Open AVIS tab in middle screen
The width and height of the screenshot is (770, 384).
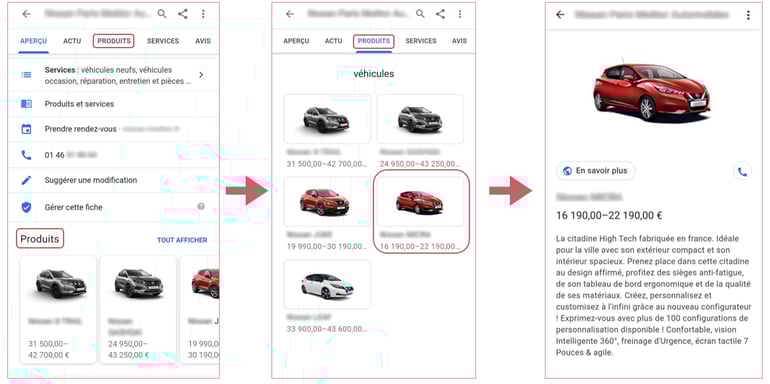[x=460, y=41]
